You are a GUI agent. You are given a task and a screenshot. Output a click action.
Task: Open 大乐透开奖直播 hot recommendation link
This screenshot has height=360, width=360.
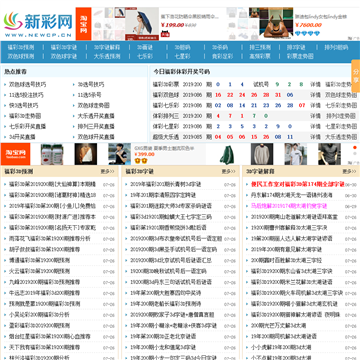[x=96, y=116]
